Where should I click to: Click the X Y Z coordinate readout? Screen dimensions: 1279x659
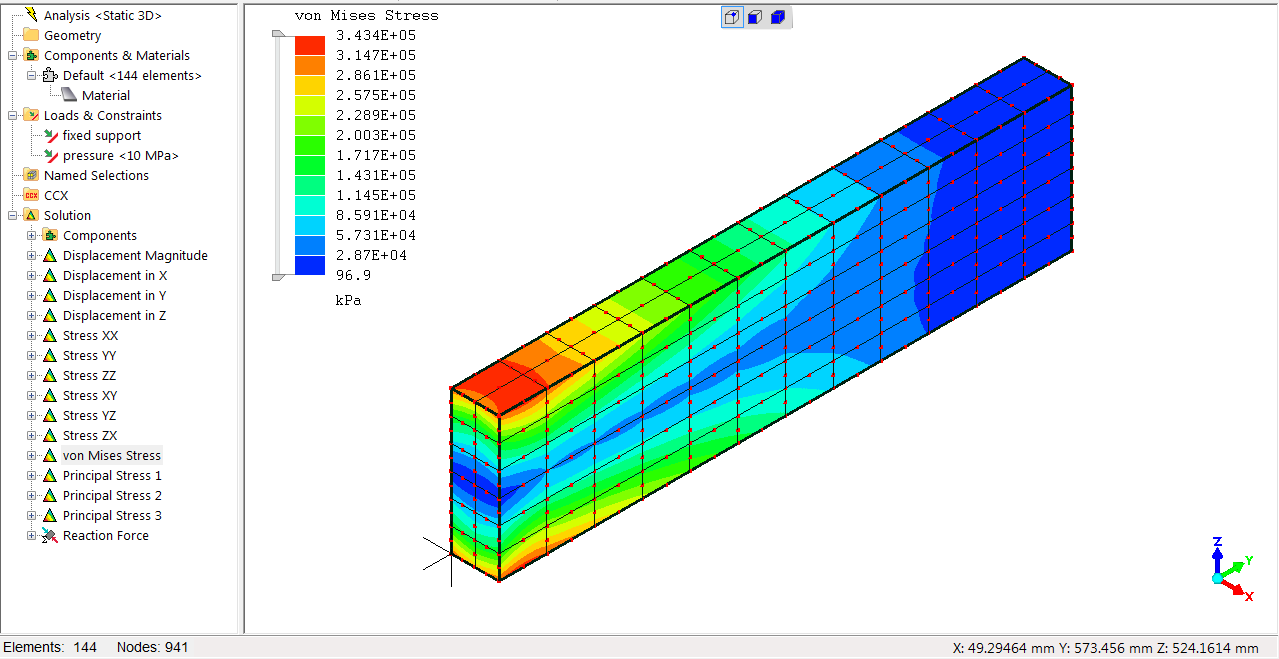point(1106,648)
